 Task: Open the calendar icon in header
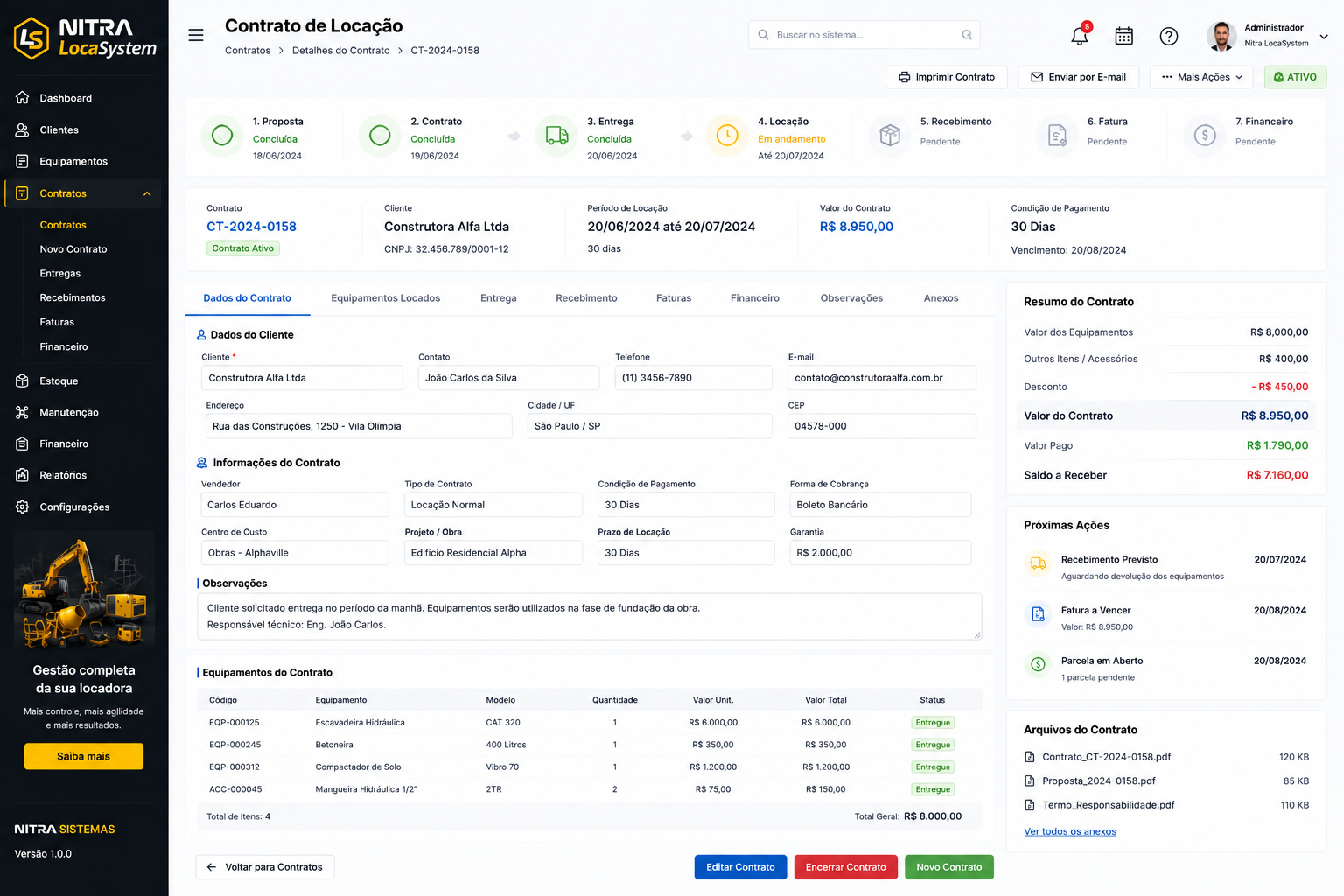[1124, 36]
